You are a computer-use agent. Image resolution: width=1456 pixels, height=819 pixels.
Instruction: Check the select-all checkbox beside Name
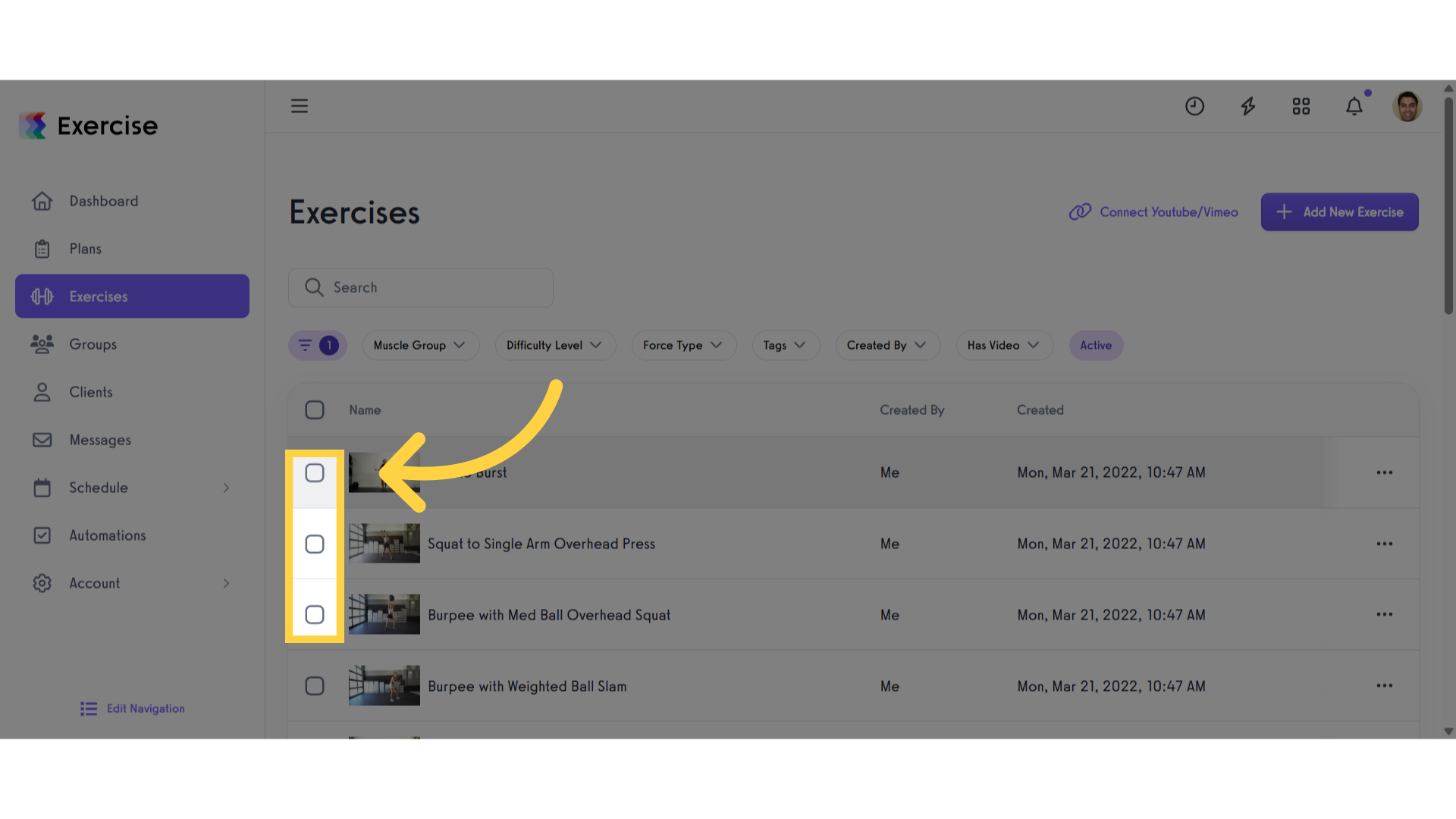[314, 410]
